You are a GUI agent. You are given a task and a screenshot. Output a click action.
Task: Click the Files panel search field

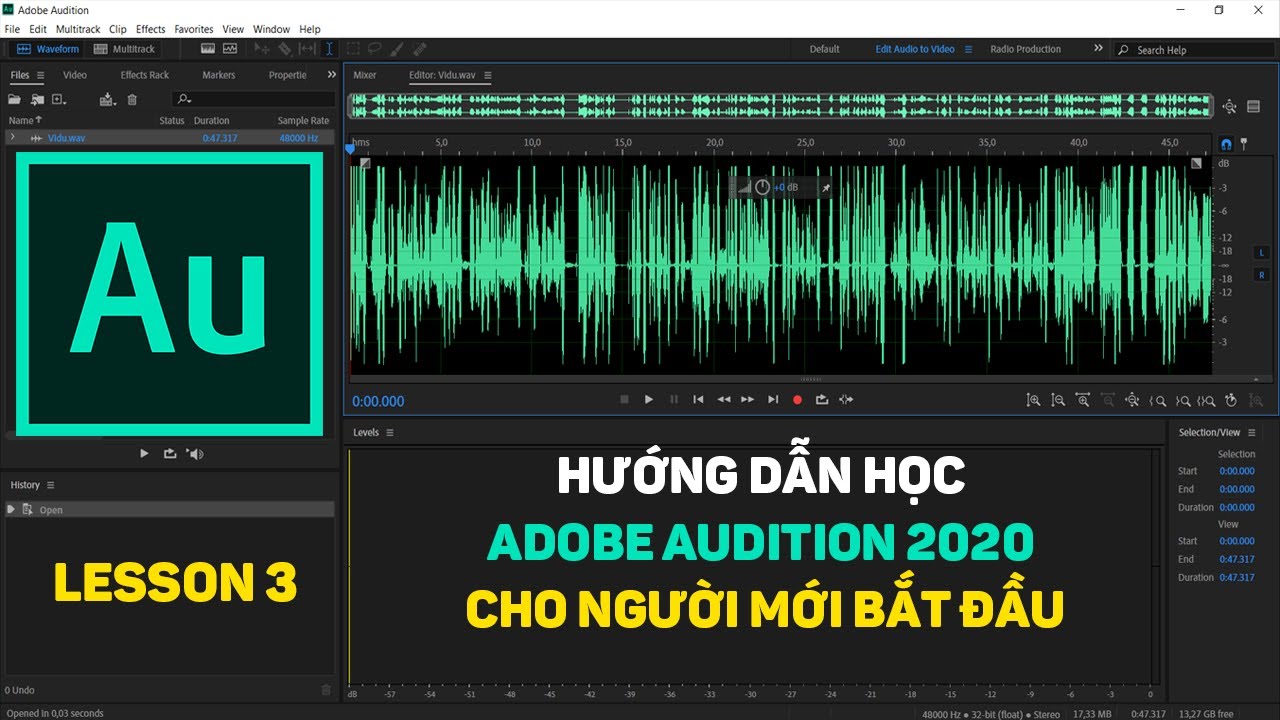pos(254,99)
